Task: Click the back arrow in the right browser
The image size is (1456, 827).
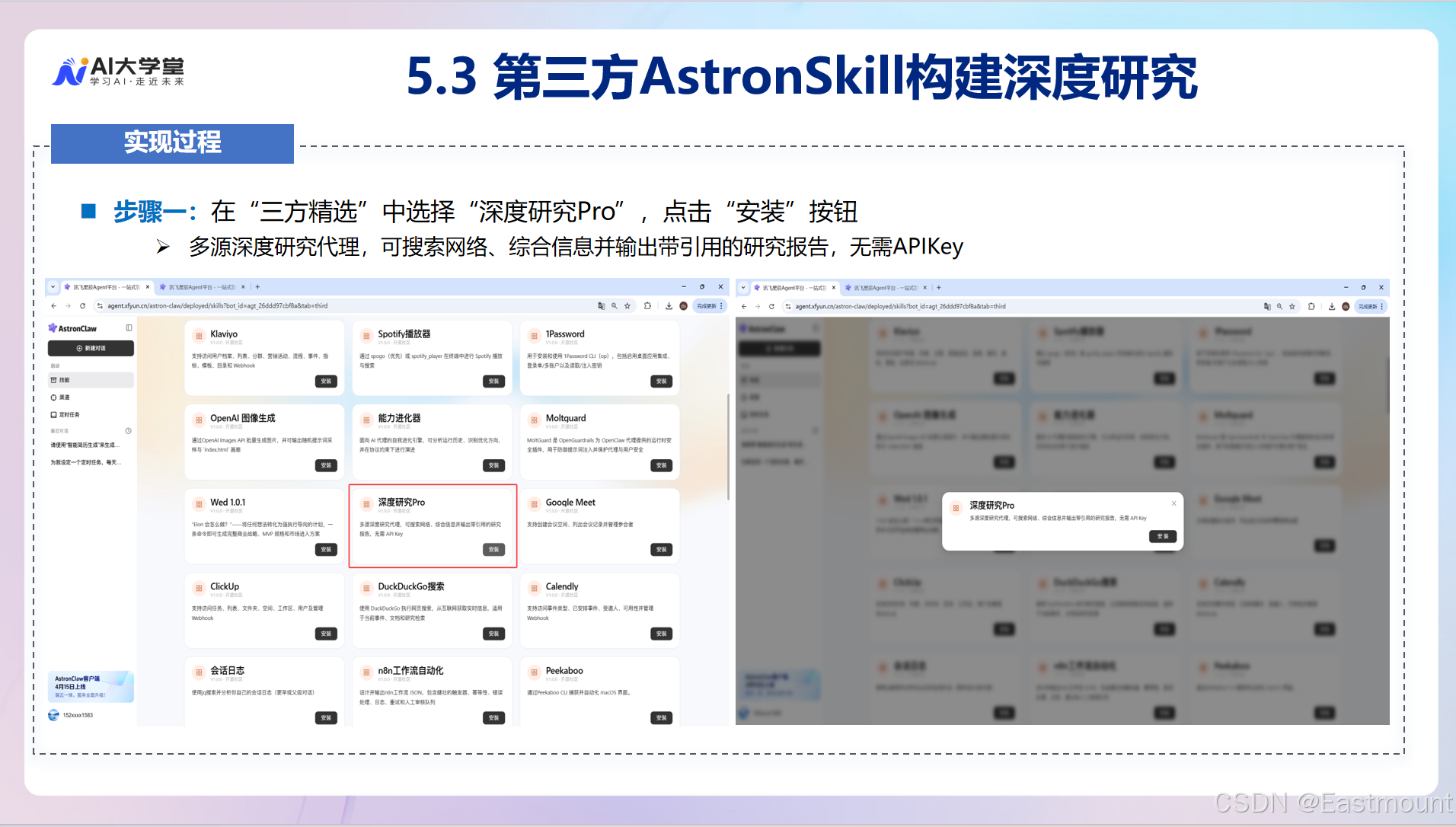Action: pos(744,307)
